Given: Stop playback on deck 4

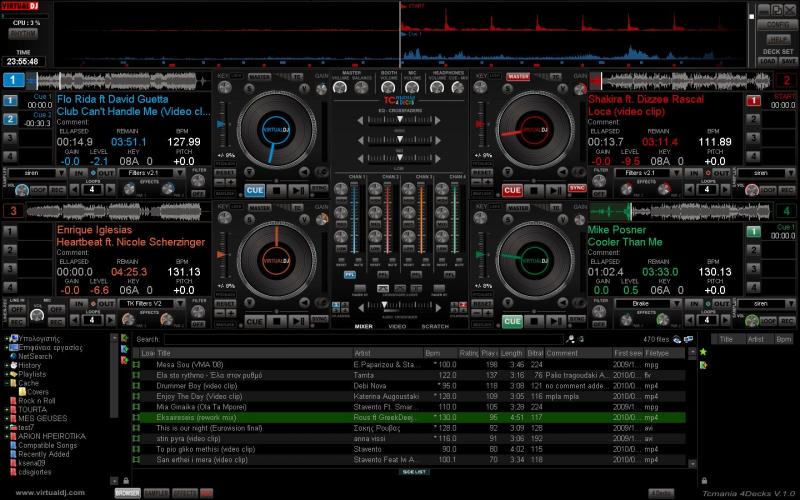Looking at the screenshot, I should (x=534, y=321).
